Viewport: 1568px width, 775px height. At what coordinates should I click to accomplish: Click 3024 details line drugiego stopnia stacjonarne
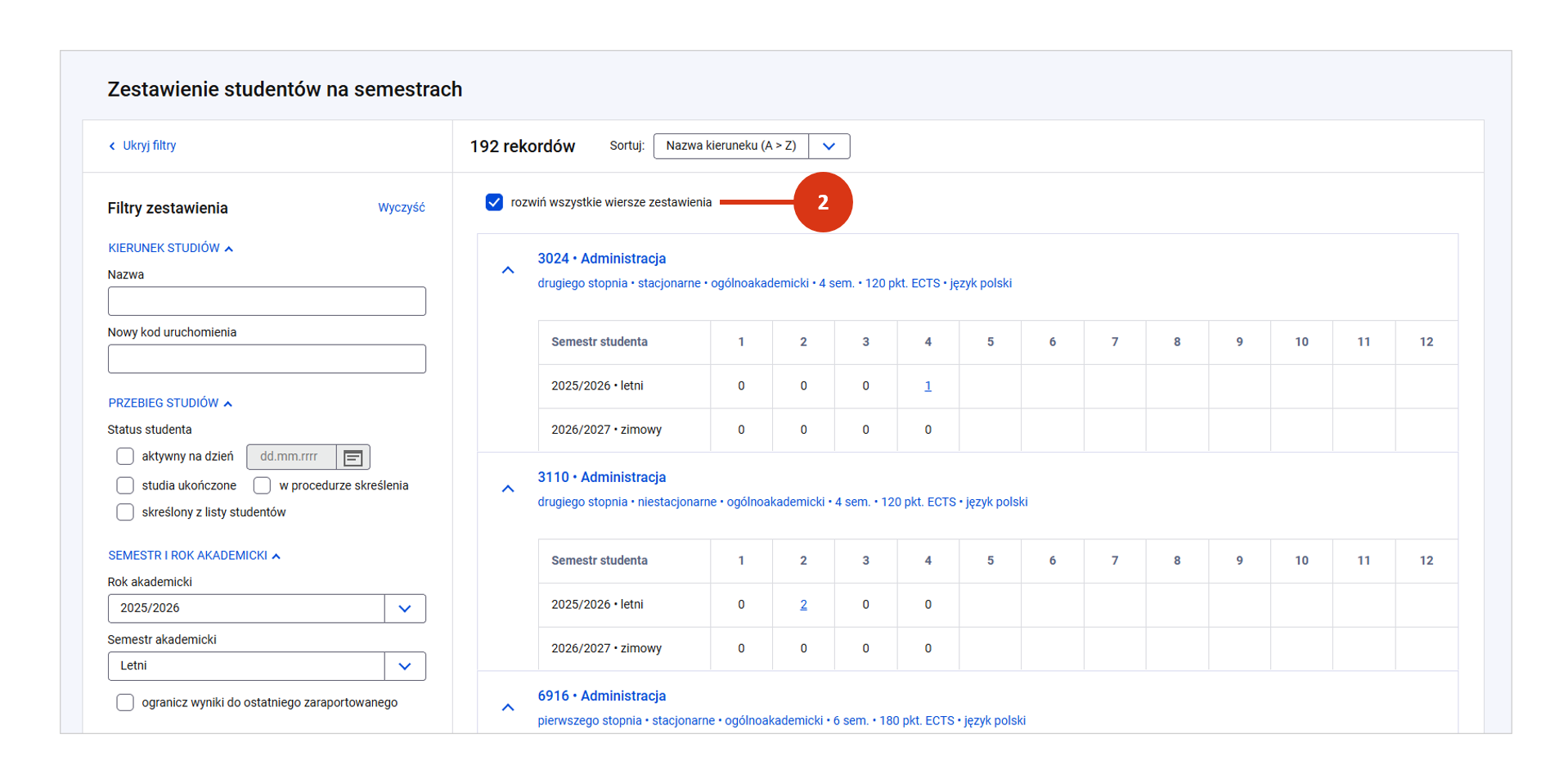pyautogui.click(x=775, y=283)
